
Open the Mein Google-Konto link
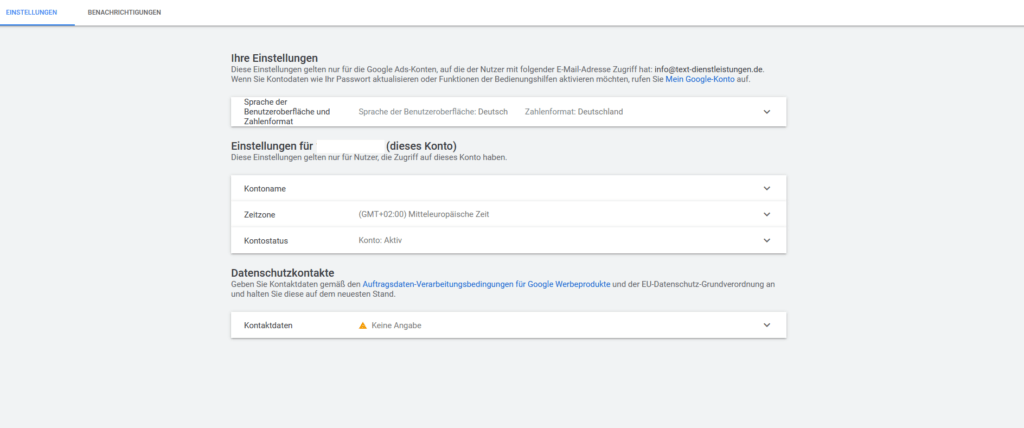click(700, 79)
